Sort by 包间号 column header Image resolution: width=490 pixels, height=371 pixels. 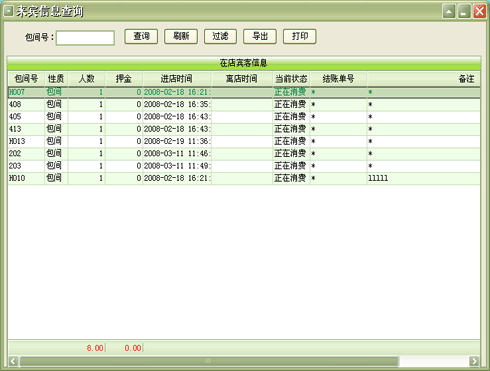26,79
